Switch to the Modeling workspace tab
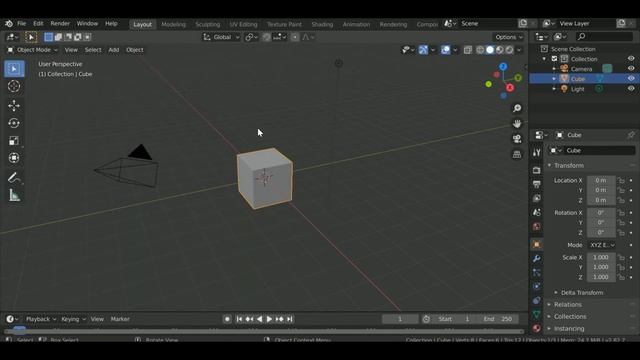 pyautogui.click(x=173, y=24)
